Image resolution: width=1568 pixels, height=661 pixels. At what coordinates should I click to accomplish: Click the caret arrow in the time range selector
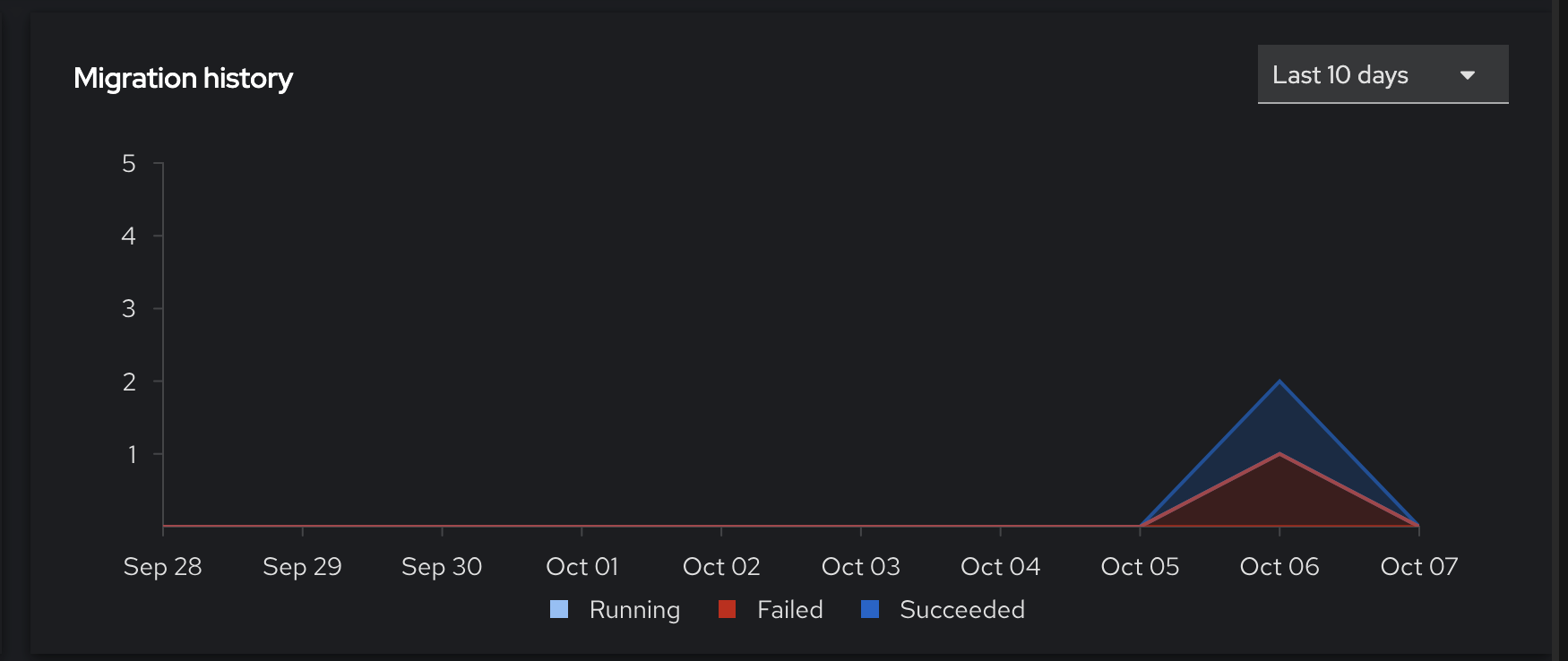tap(1468, 75)
